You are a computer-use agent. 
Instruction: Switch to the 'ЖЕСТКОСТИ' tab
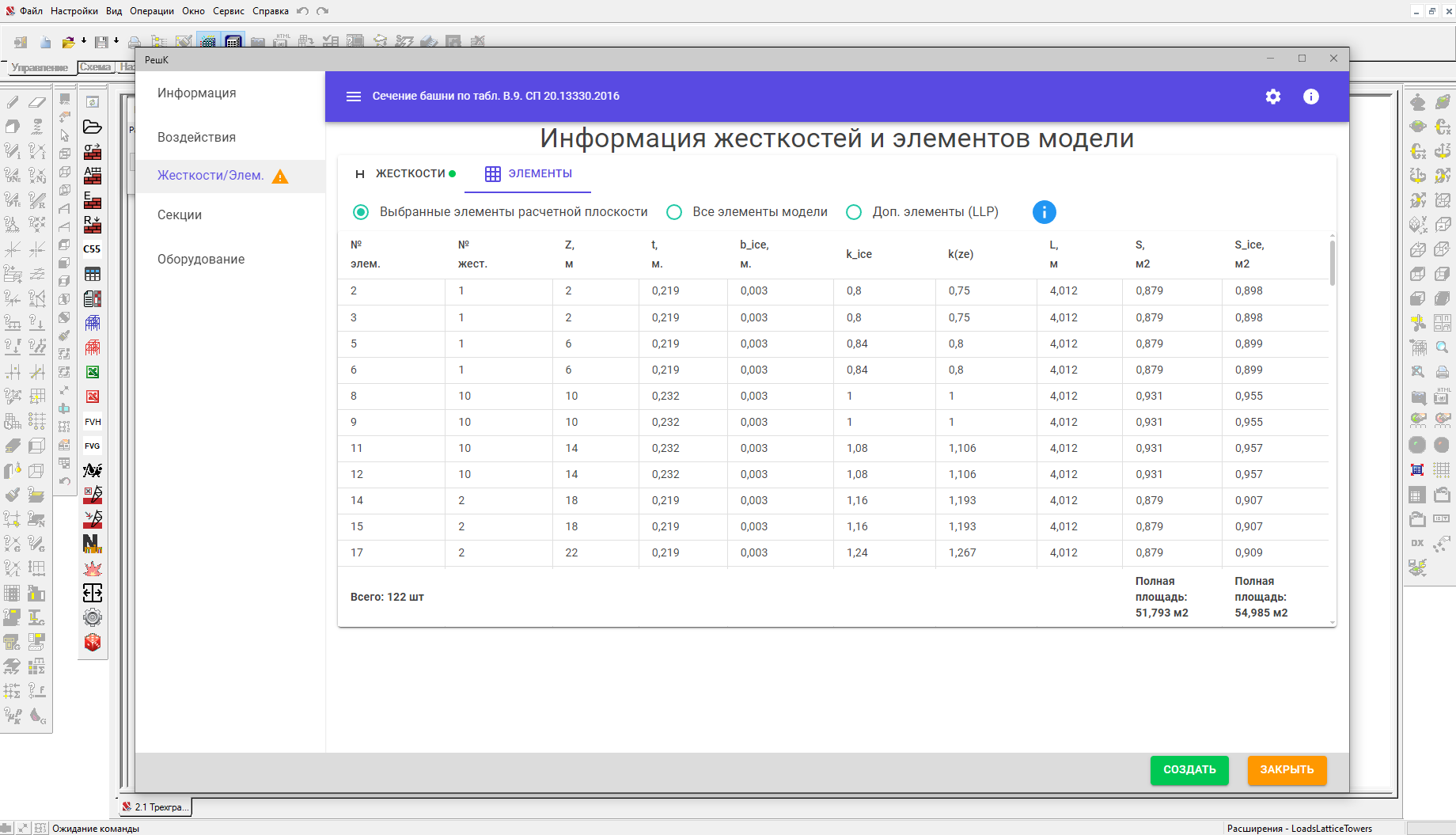[x=406, y=174]
